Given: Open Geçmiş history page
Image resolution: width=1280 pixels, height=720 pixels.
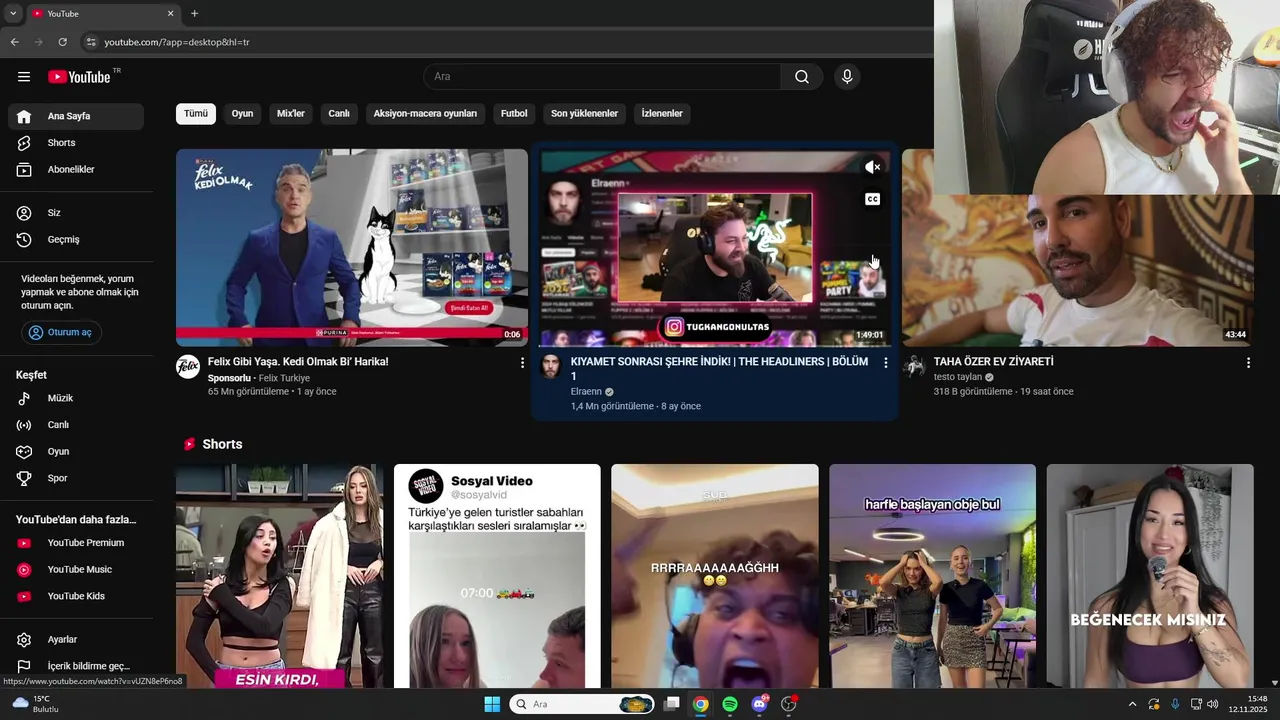Looking at the screenshot, I should 76,240.
